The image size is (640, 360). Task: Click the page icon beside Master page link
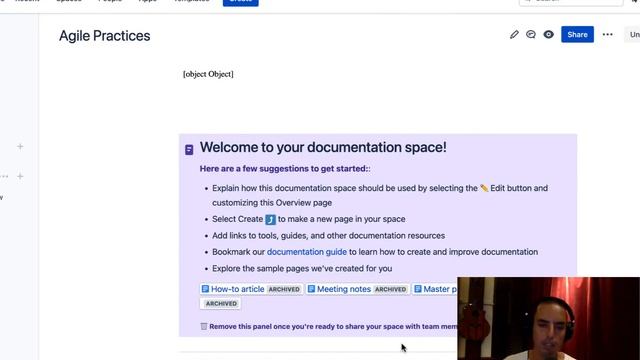point(418,289)
